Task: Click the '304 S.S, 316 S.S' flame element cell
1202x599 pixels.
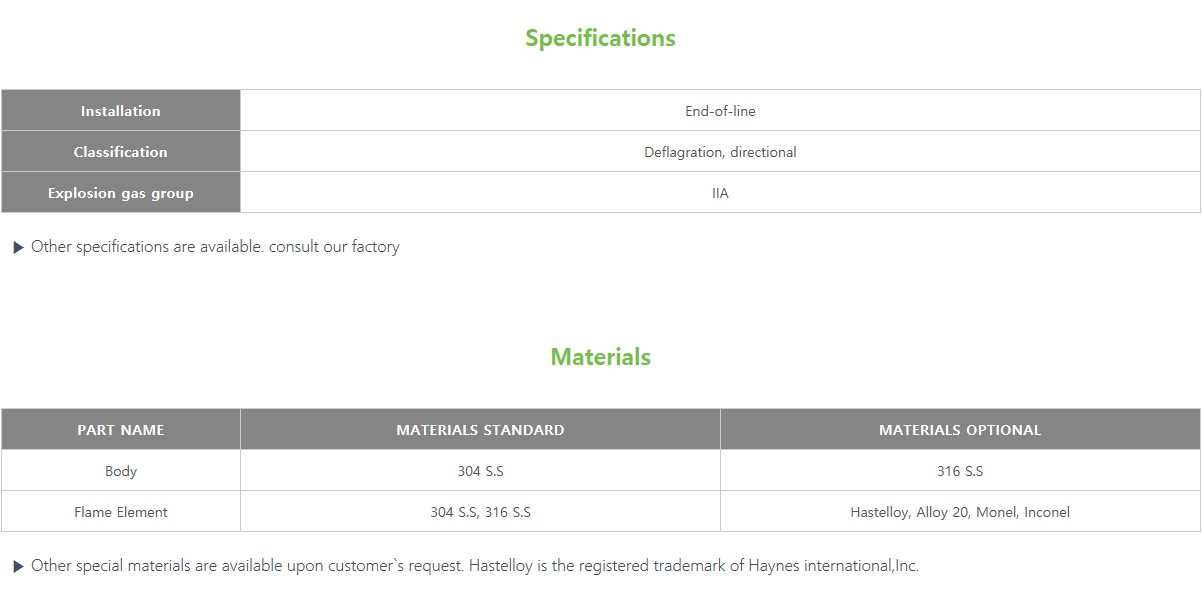Action: coord(480,512)
